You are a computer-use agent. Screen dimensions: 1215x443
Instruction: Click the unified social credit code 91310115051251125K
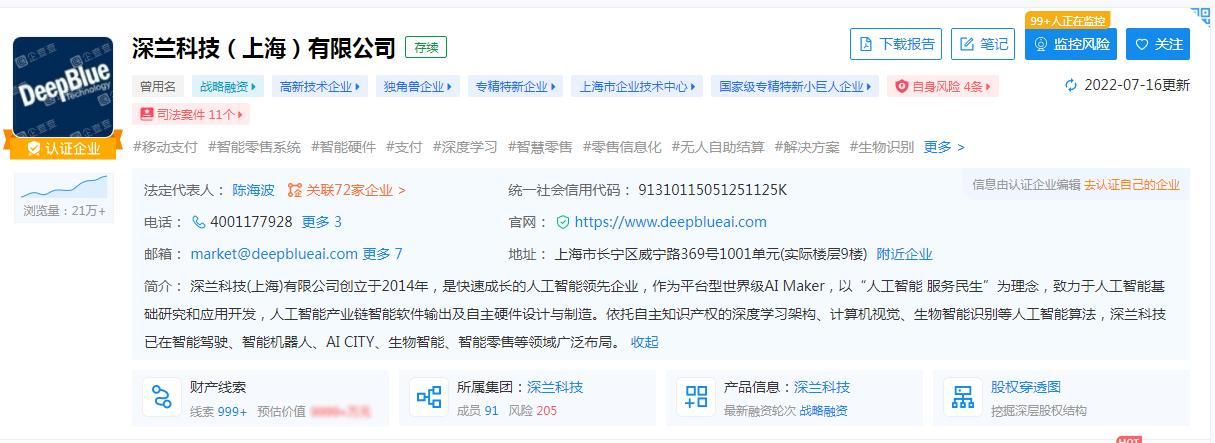click(x=712, y=189)
